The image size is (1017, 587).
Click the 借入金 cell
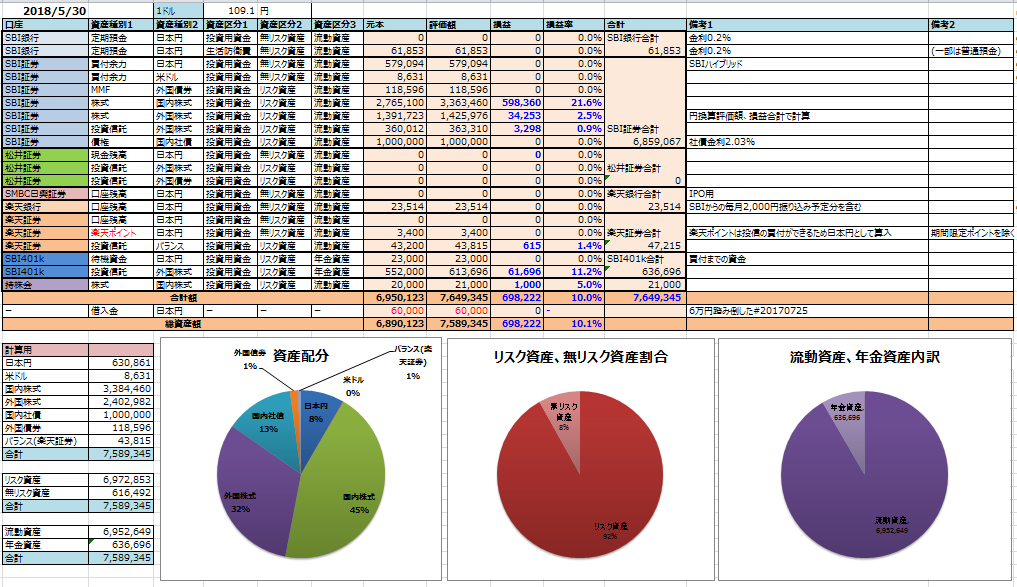(x=121, y=310)
